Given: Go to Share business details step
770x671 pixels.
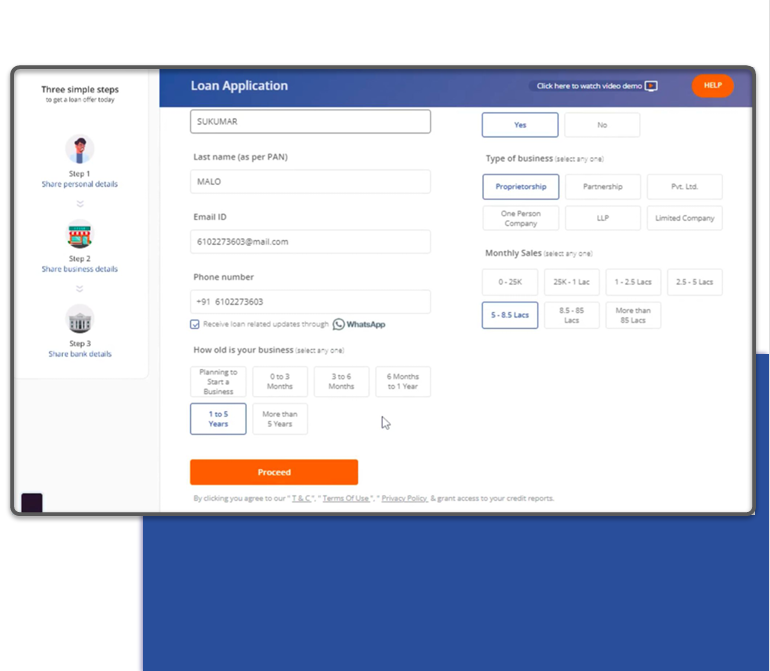Looking at the screenshot, I should coord(80,269).
